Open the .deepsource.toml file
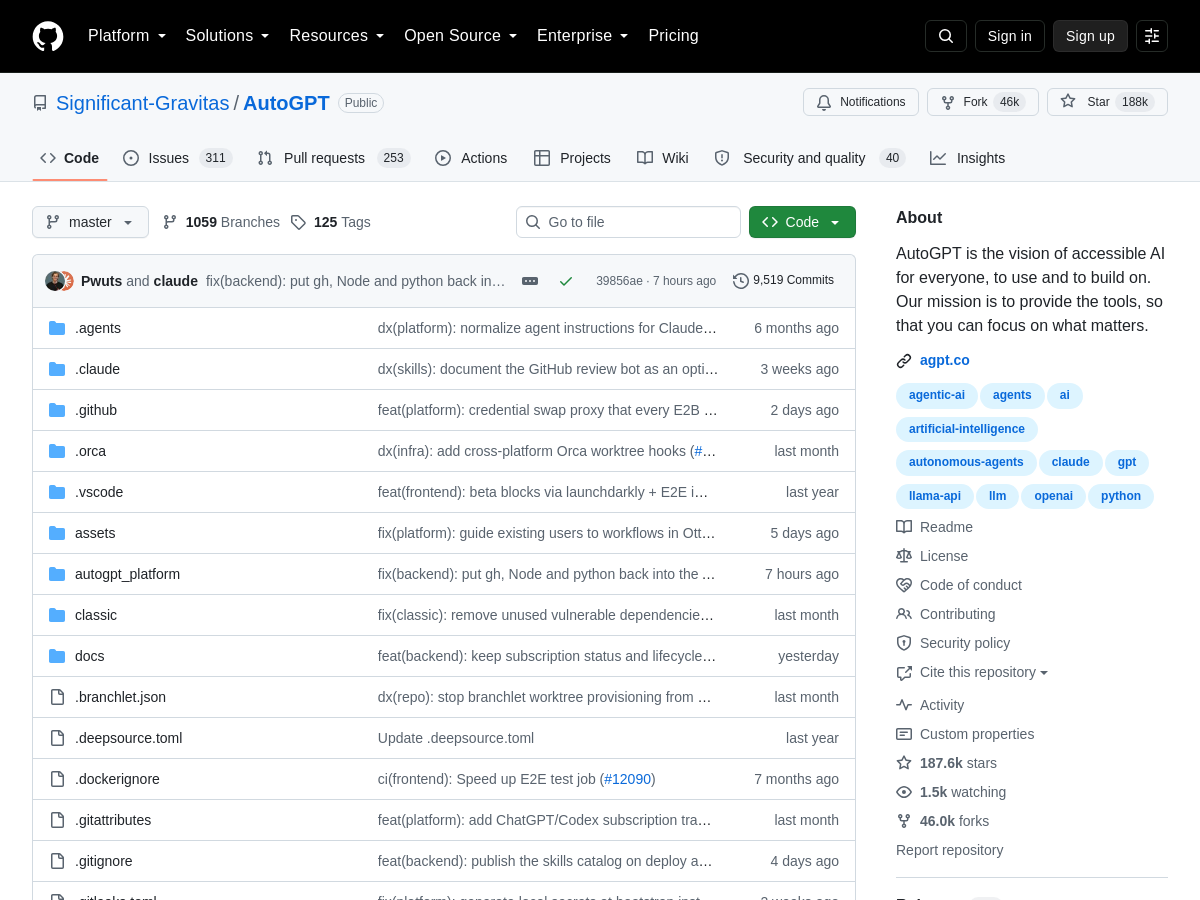 [x=128, y=738]
